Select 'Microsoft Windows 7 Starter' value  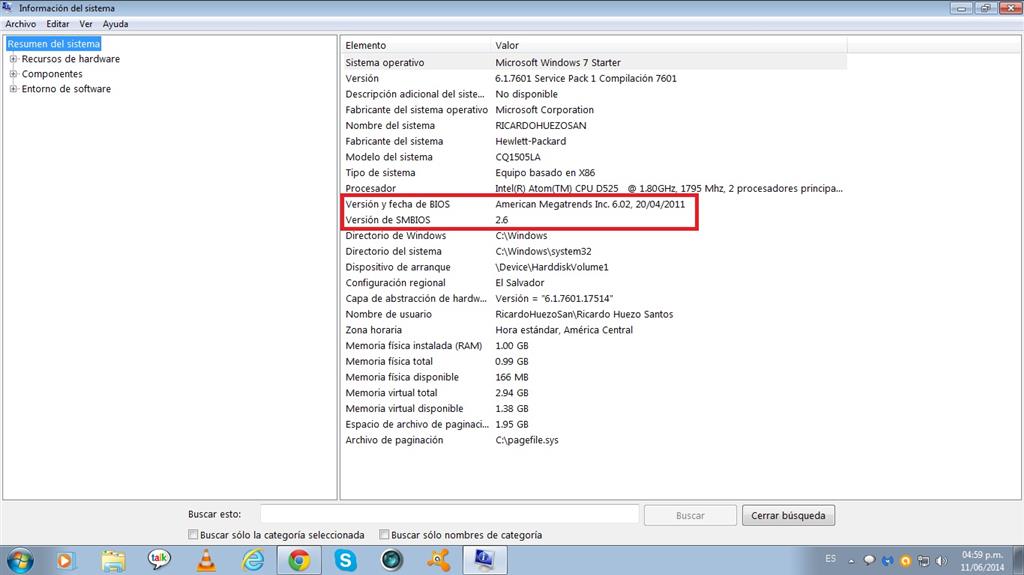[x=558, y=63]
